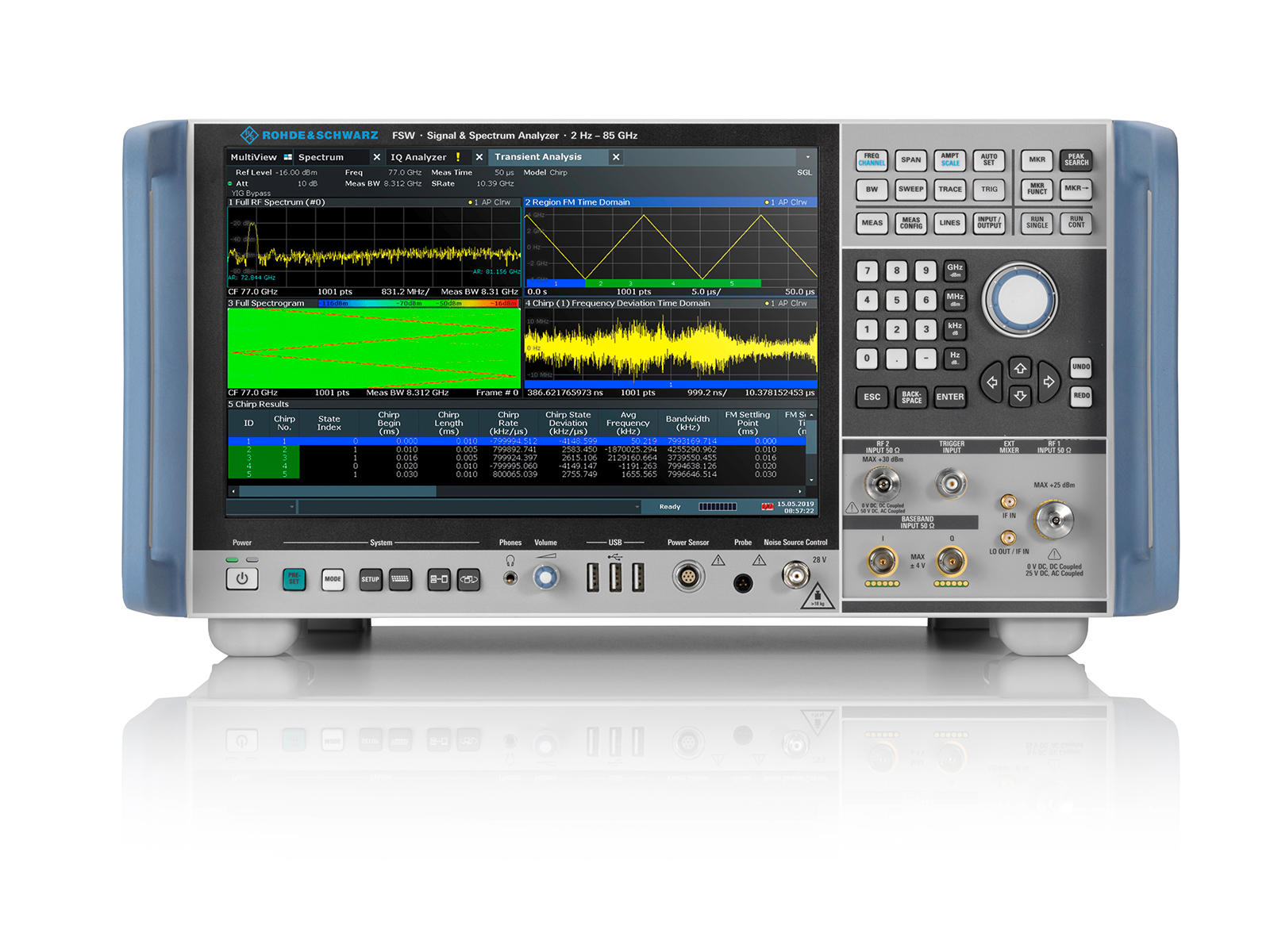The image size is (1270, 952).
Task: Tap the LINES key
Action: point(950,223)
